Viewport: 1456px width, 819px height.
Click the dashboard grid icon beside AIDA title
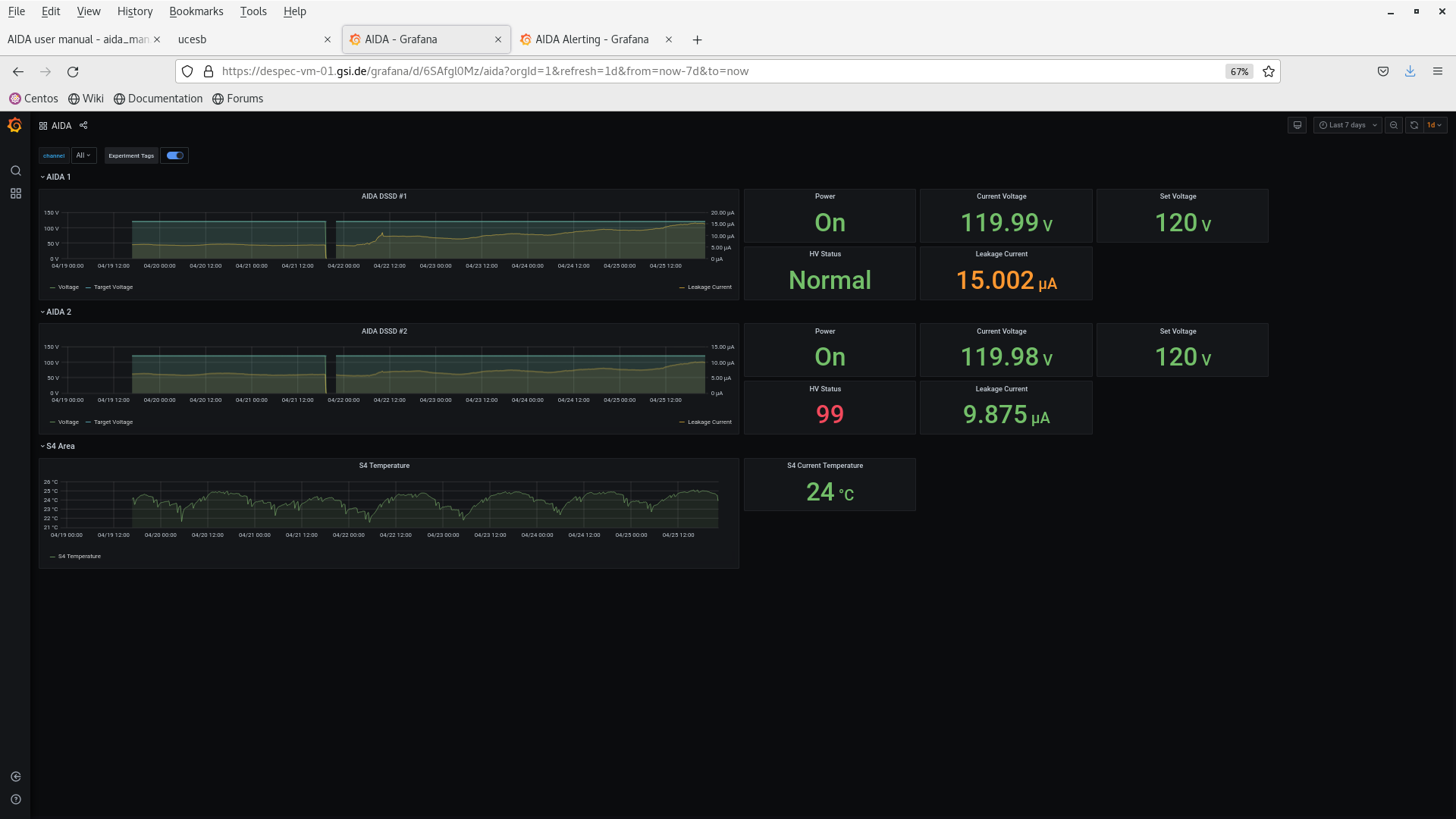tap(43, 126)
